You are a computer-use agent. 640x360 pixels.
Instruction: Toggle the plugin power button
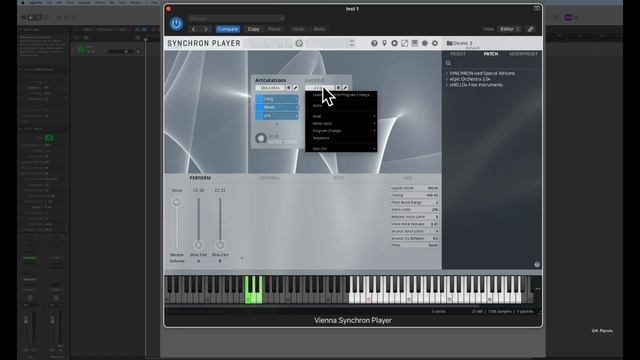point(176,24)
